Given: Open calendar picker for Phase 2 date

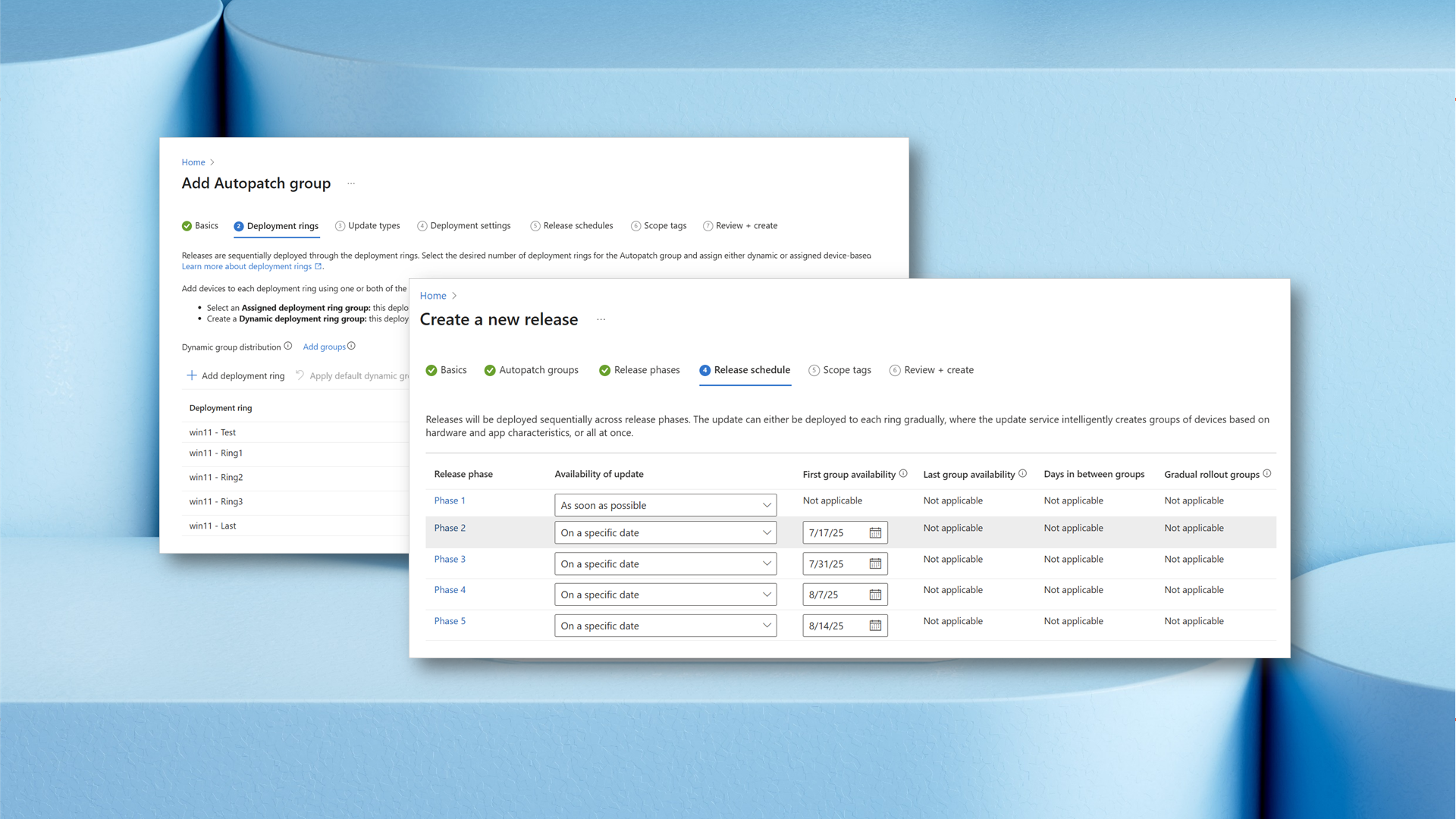Looking at the screenshot, I should [x=875, y=533].
